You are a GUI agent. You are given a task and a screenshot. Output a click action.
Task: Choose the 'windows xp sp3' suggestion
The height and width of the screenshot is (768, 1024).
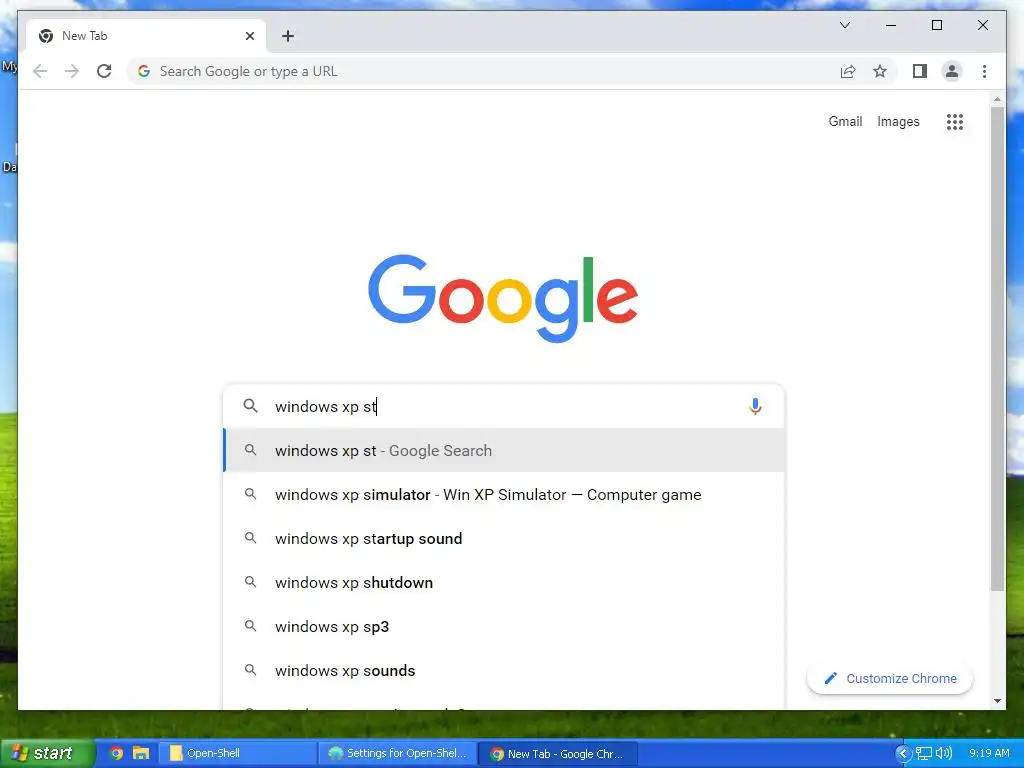[x=504, y=626]
